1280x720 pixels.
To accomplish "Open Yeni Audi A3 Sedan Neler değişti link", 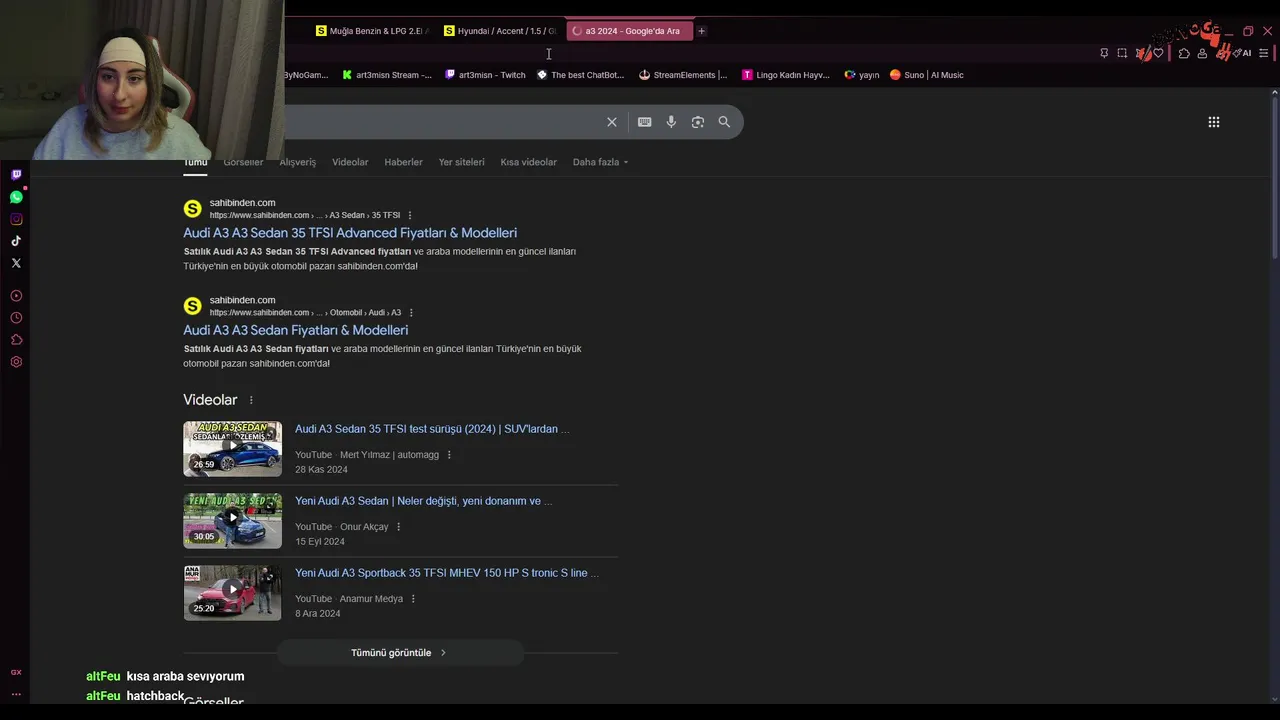I will pyautogui.click(x=423, y=501).
